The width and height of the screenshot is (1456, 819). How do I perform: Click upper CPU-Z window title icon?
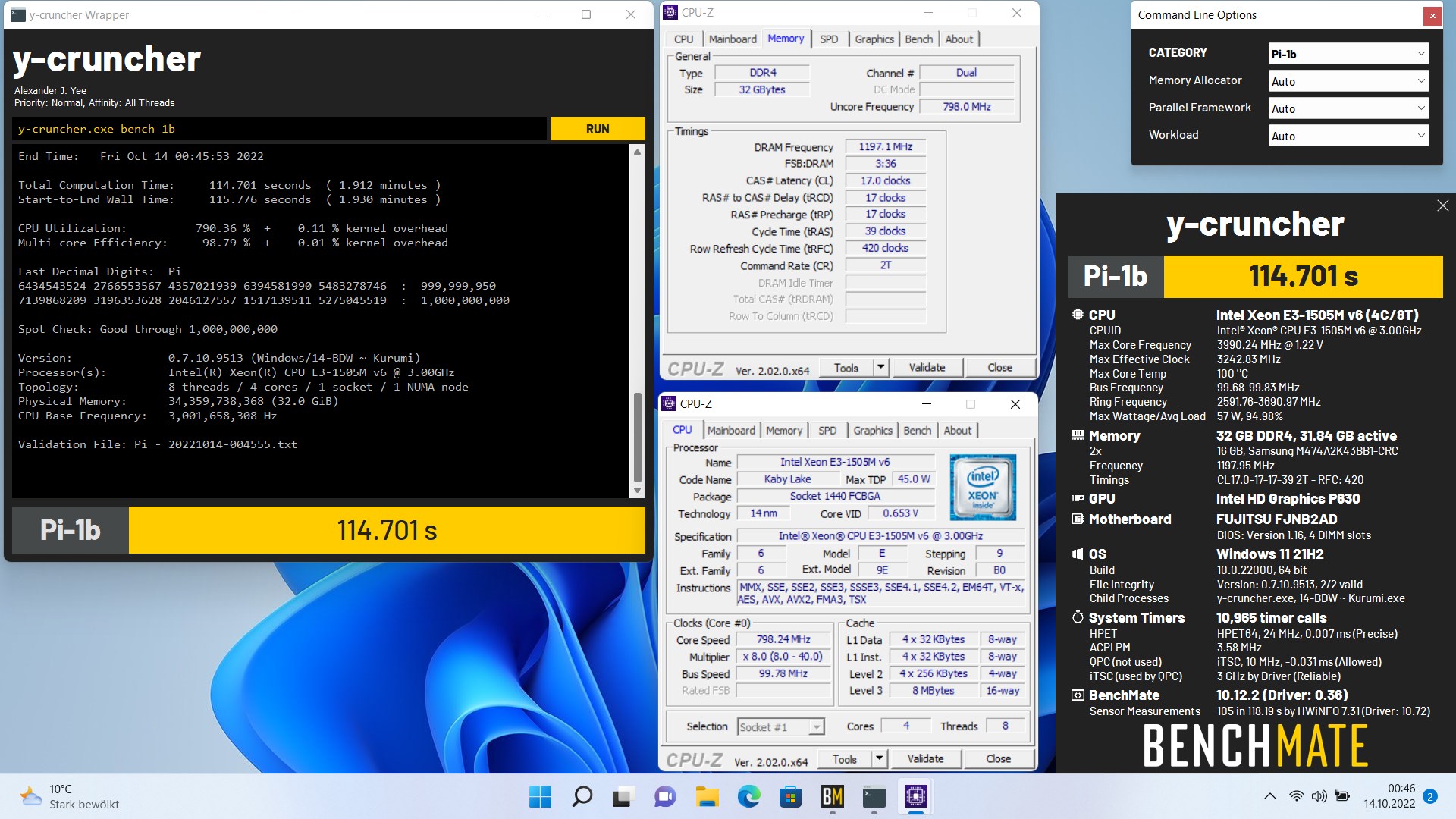670,12
